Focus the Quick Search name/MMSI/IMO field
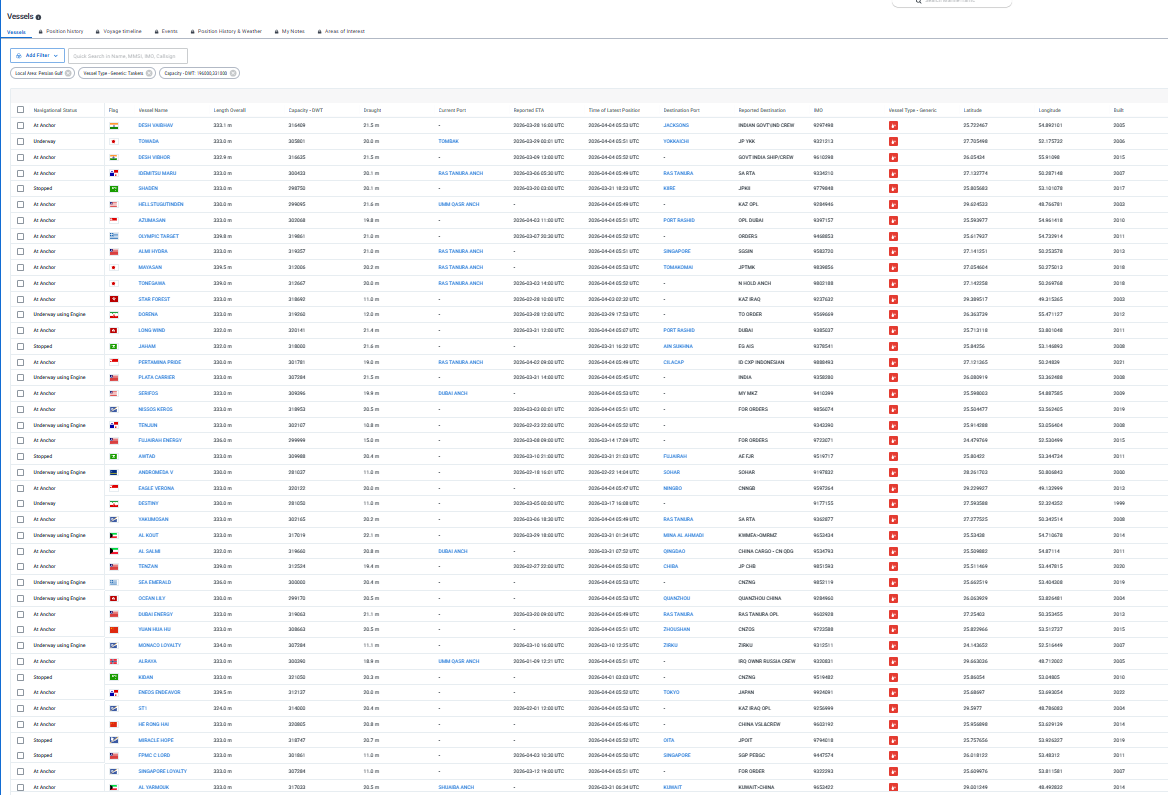The width and height of the screenshot is (1168, 795). point(128,56)
